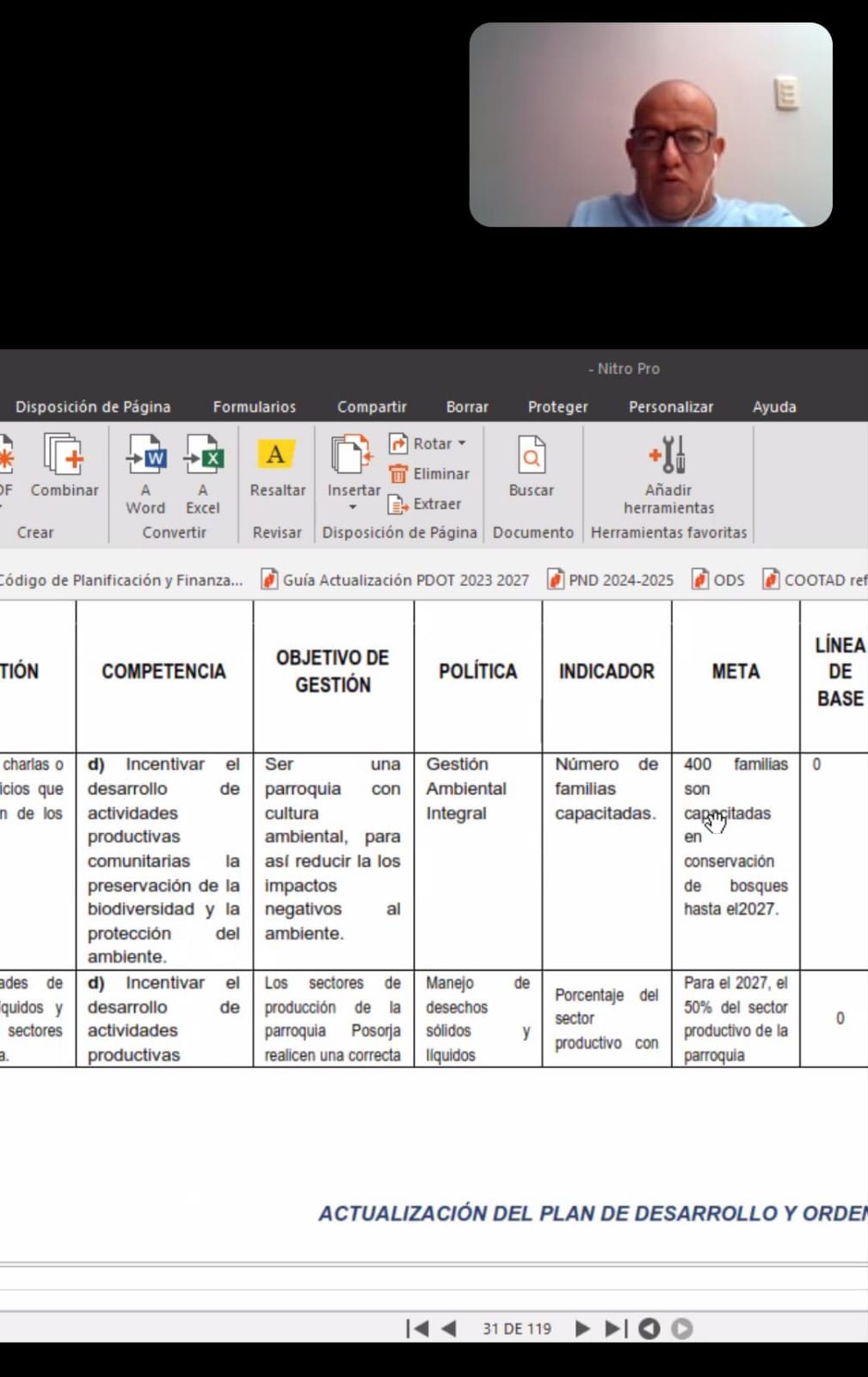This screenshot has height=1377, width=868.
Task: Open the Buscar search tool
Action: (x=531, y=455)
